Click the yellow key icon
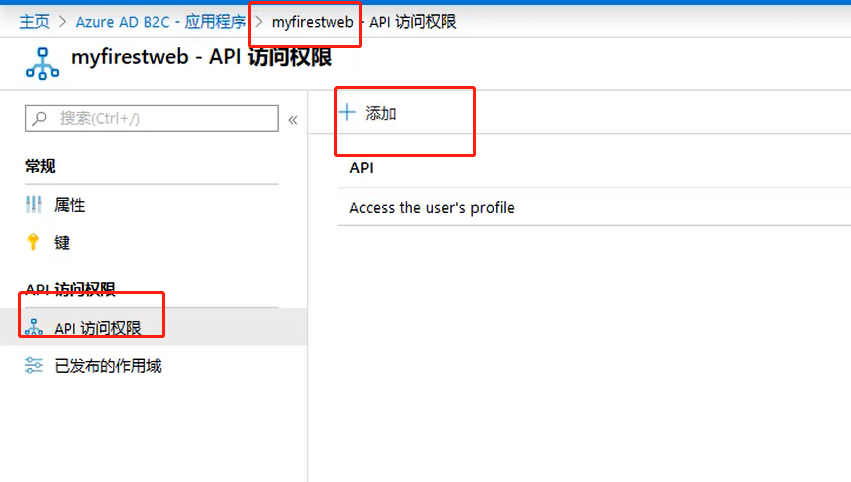 click(33, 242)
